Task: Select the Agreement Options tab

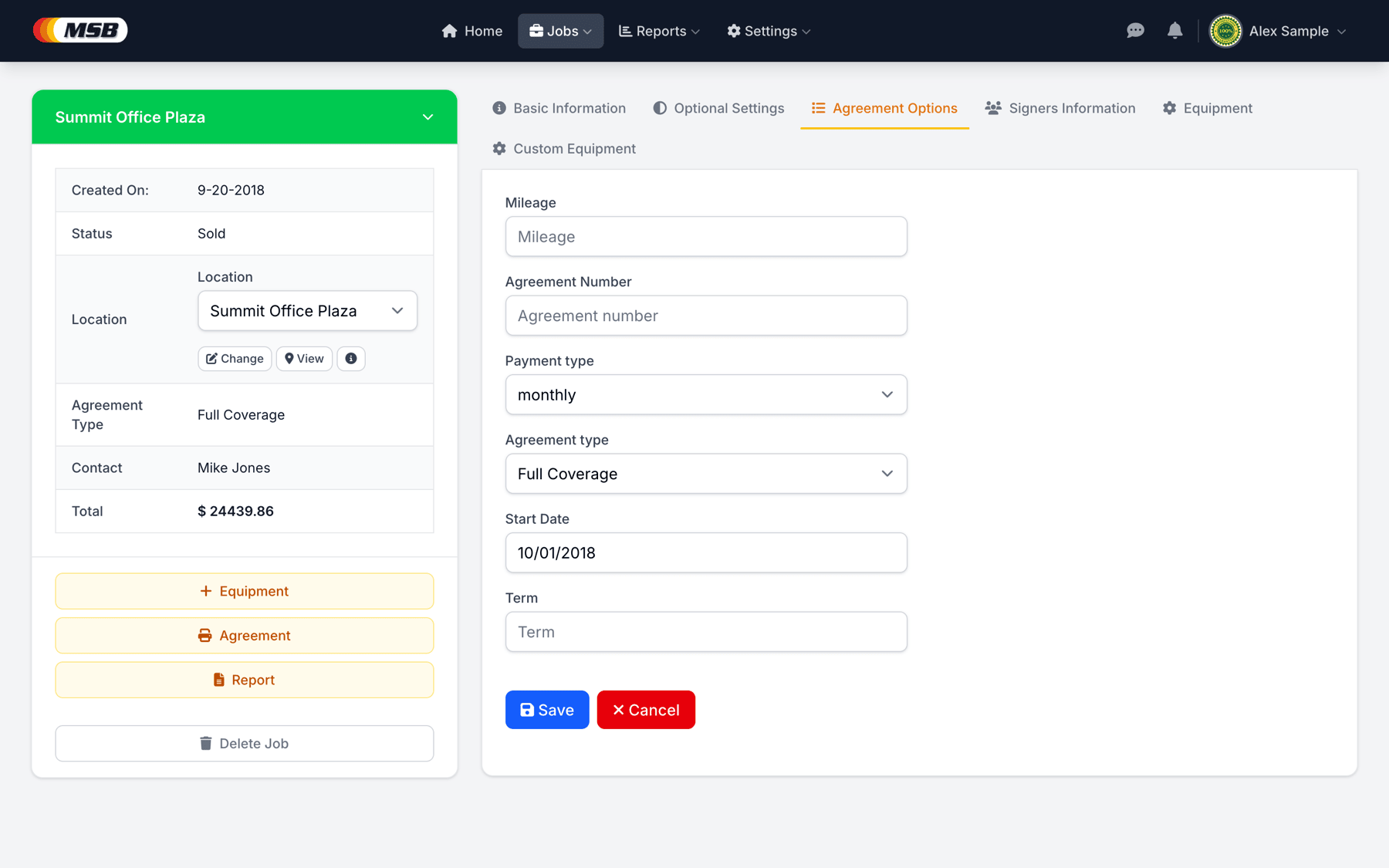Action: [x=884, y=108]
